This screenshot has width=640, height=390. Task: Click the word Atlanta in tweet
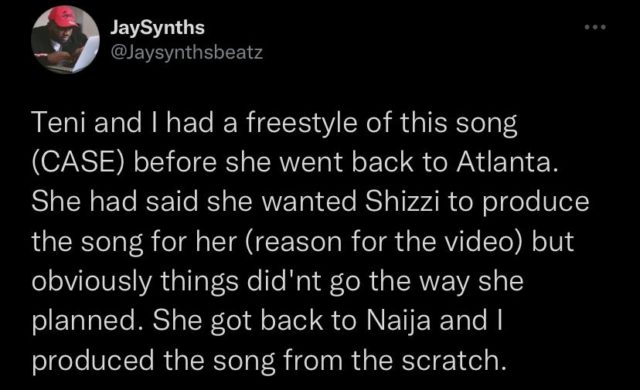(x=507, y=162)
